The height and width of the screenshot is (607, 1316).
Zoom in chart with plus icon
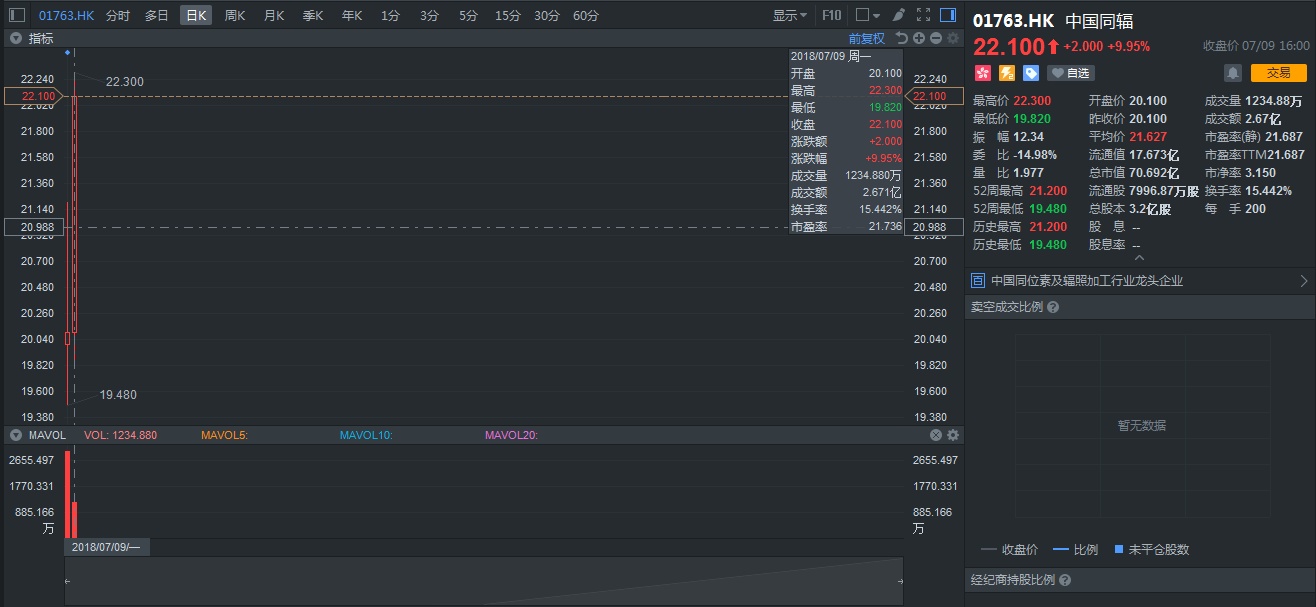point(919,39)
